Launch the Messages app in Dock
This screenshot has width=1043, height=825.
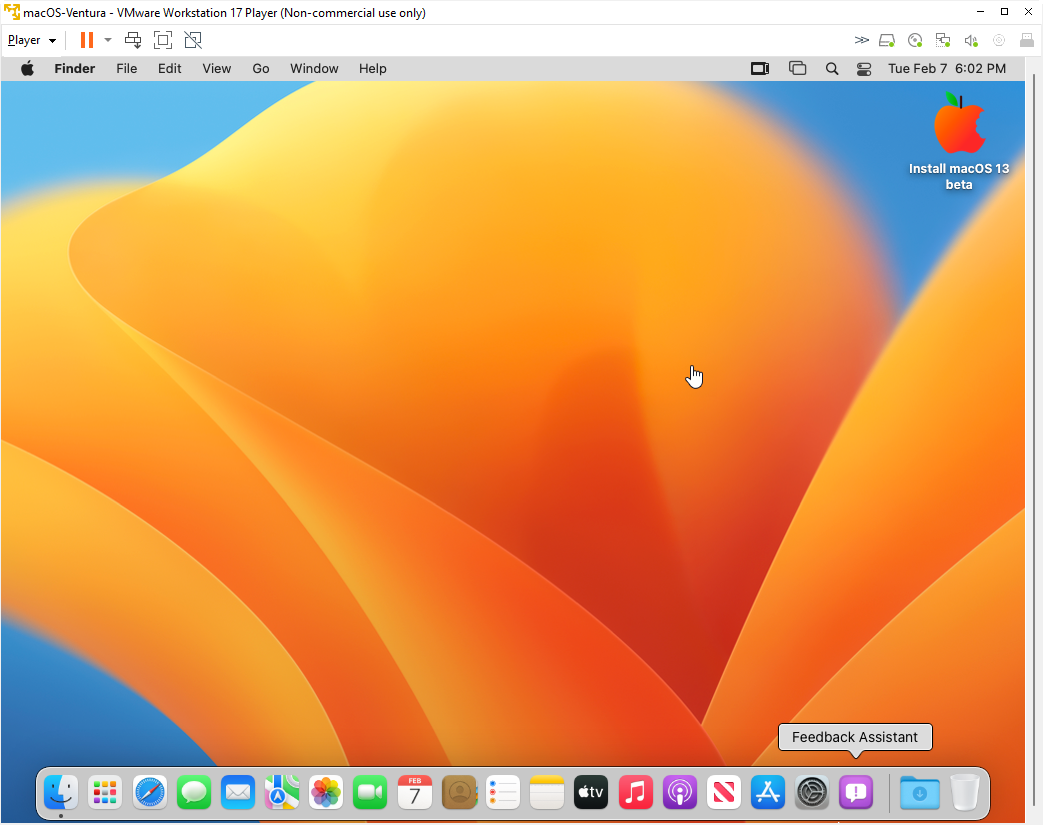point(194,793)
